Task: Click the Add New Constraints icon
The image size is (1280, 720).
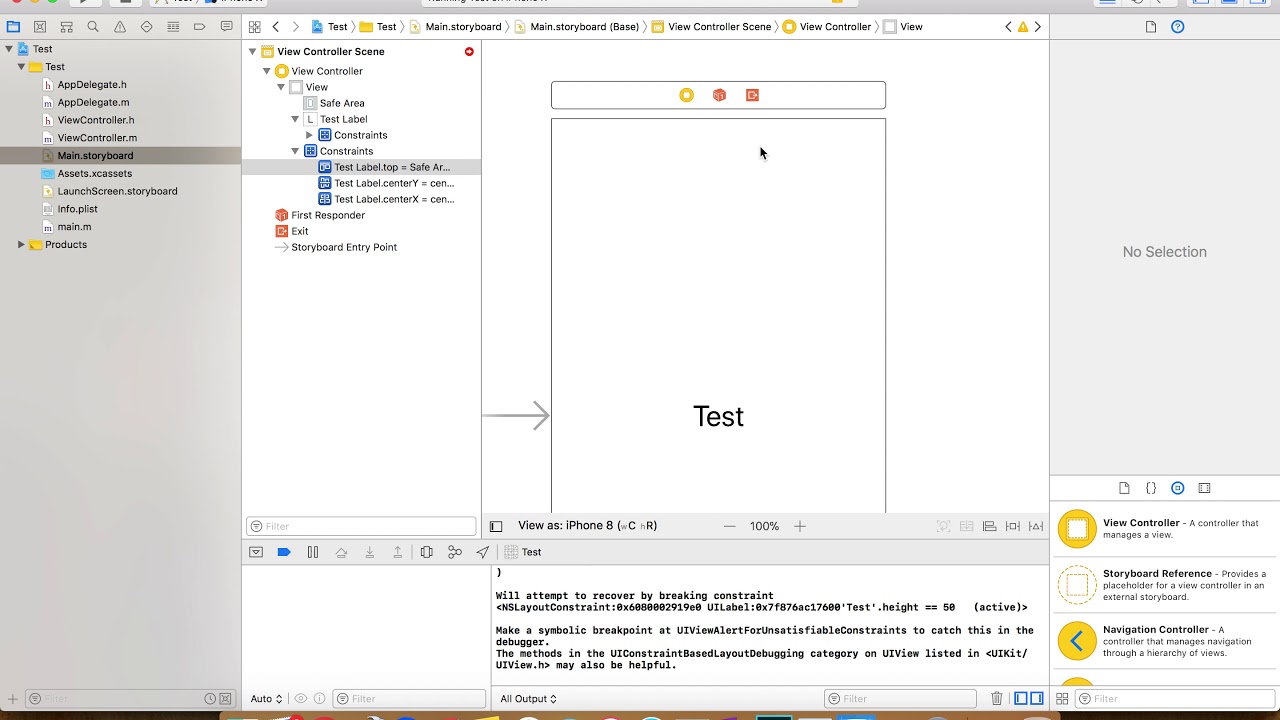Action: [x=1013, y=526]
